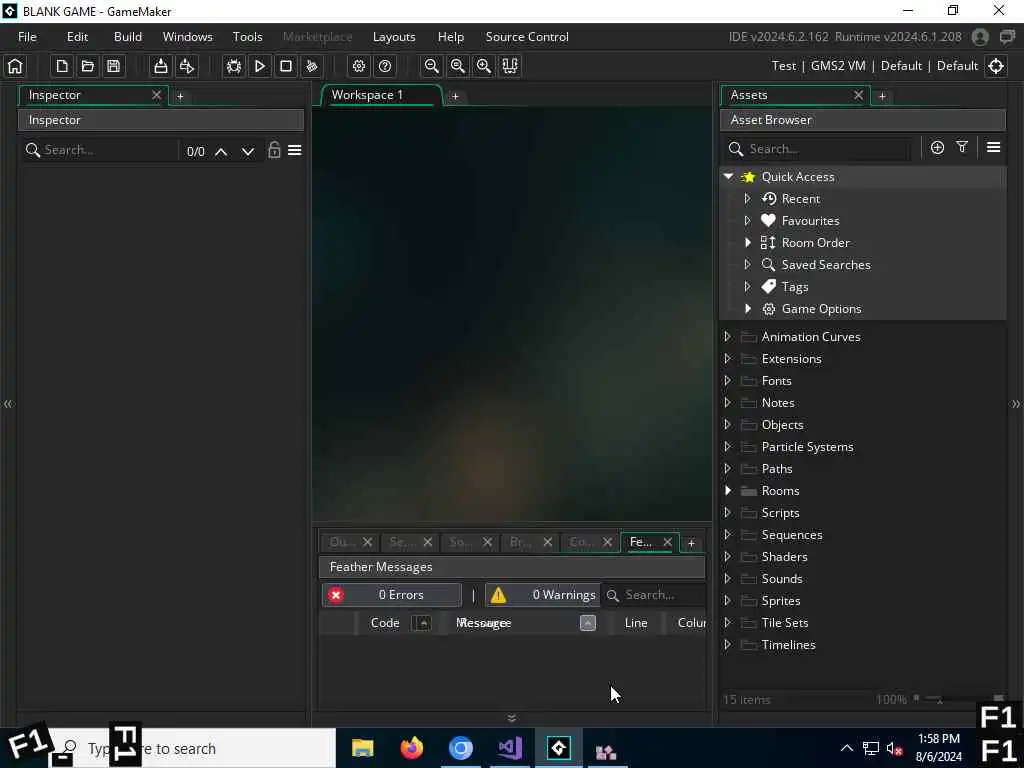Image resolution: width=1024 pixels, height=768 pixels.
Task: Open the Layouts menu
Action: click(394, 37)
